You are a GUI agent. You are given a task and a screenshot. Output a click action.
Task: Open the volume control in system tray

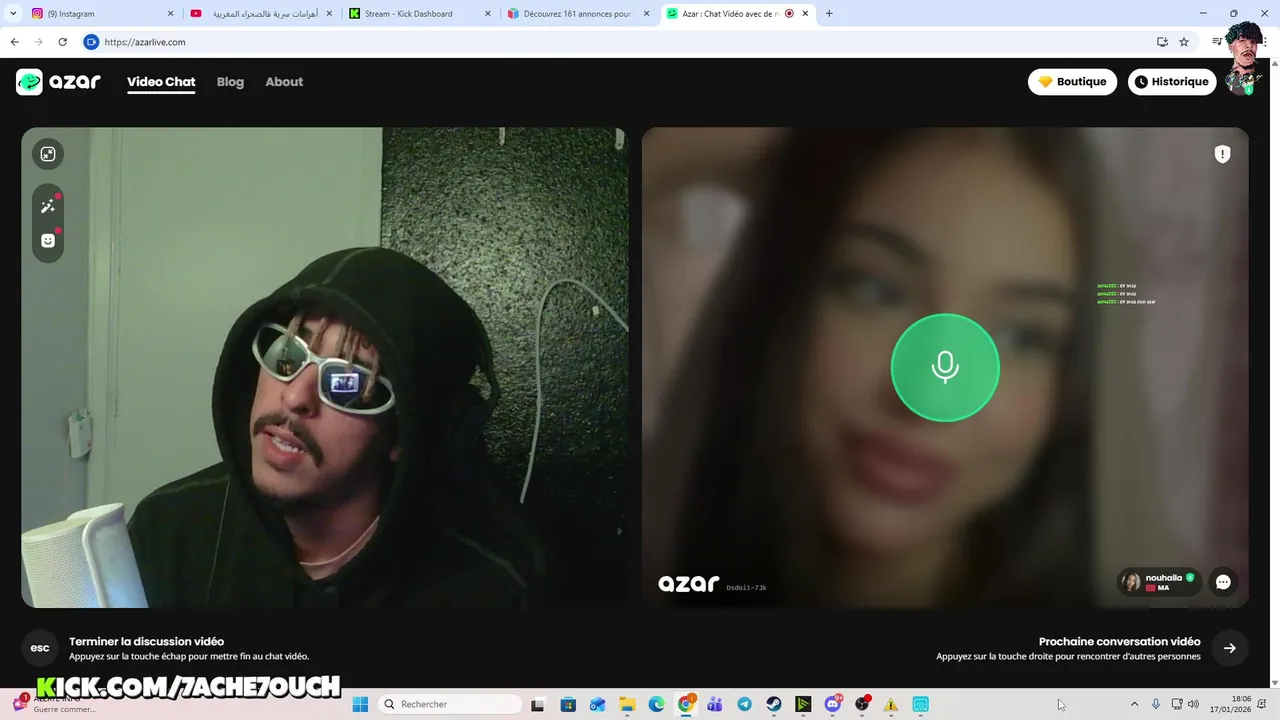(x=1193, y=704)
